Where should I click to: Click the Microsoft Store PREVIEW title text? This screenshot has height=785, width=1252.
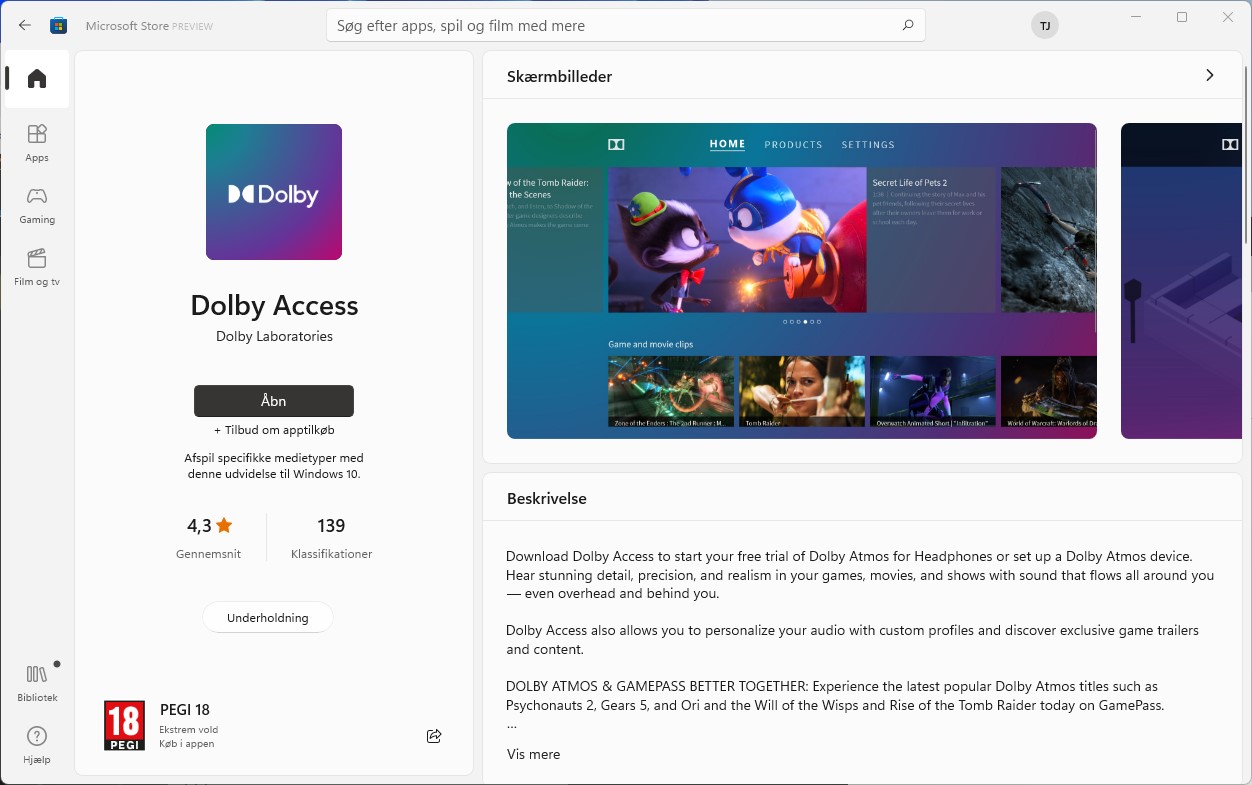149,26
